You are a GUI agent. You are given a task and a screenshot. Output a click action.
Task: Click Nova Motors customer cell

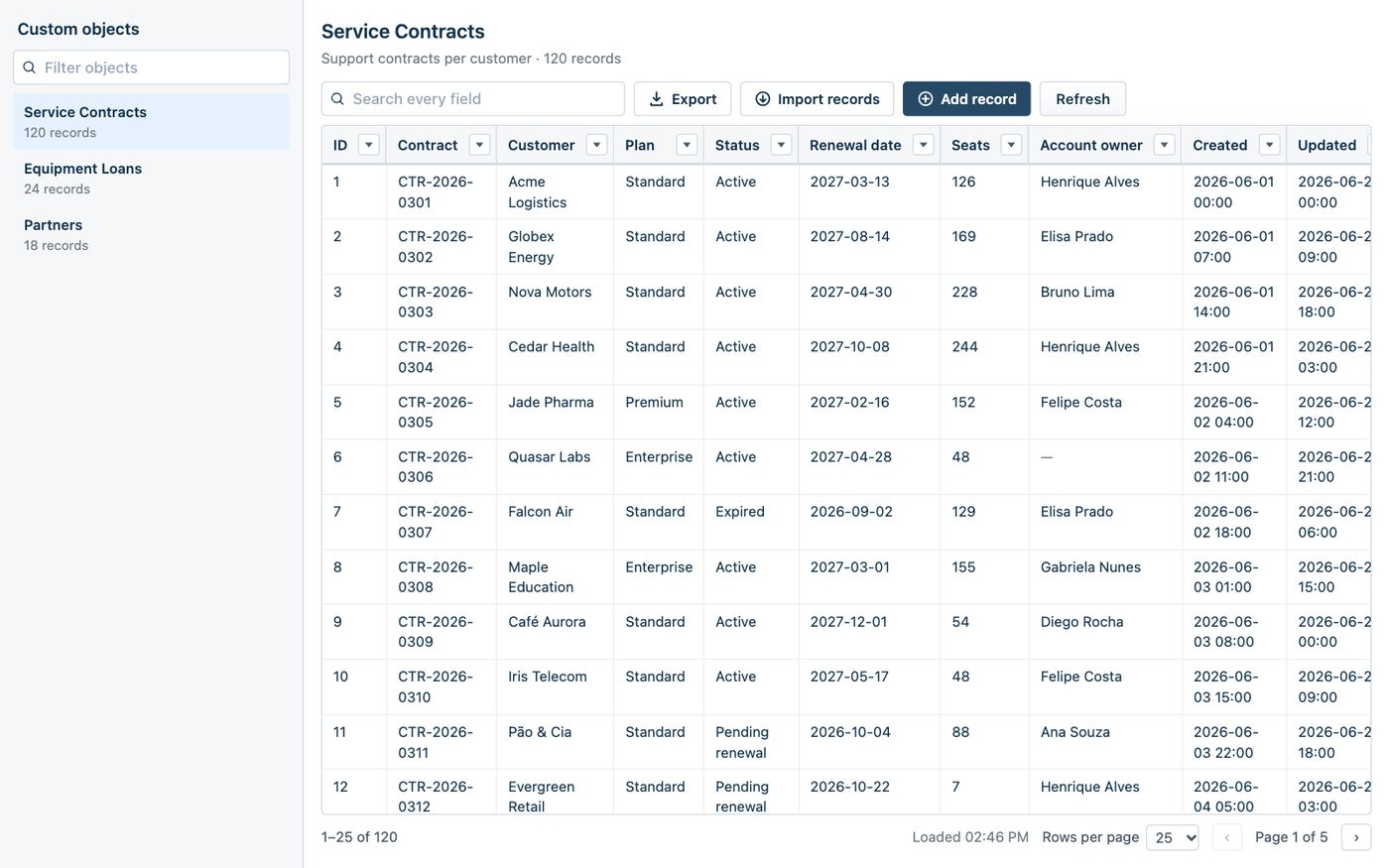(x=555, y=302)
